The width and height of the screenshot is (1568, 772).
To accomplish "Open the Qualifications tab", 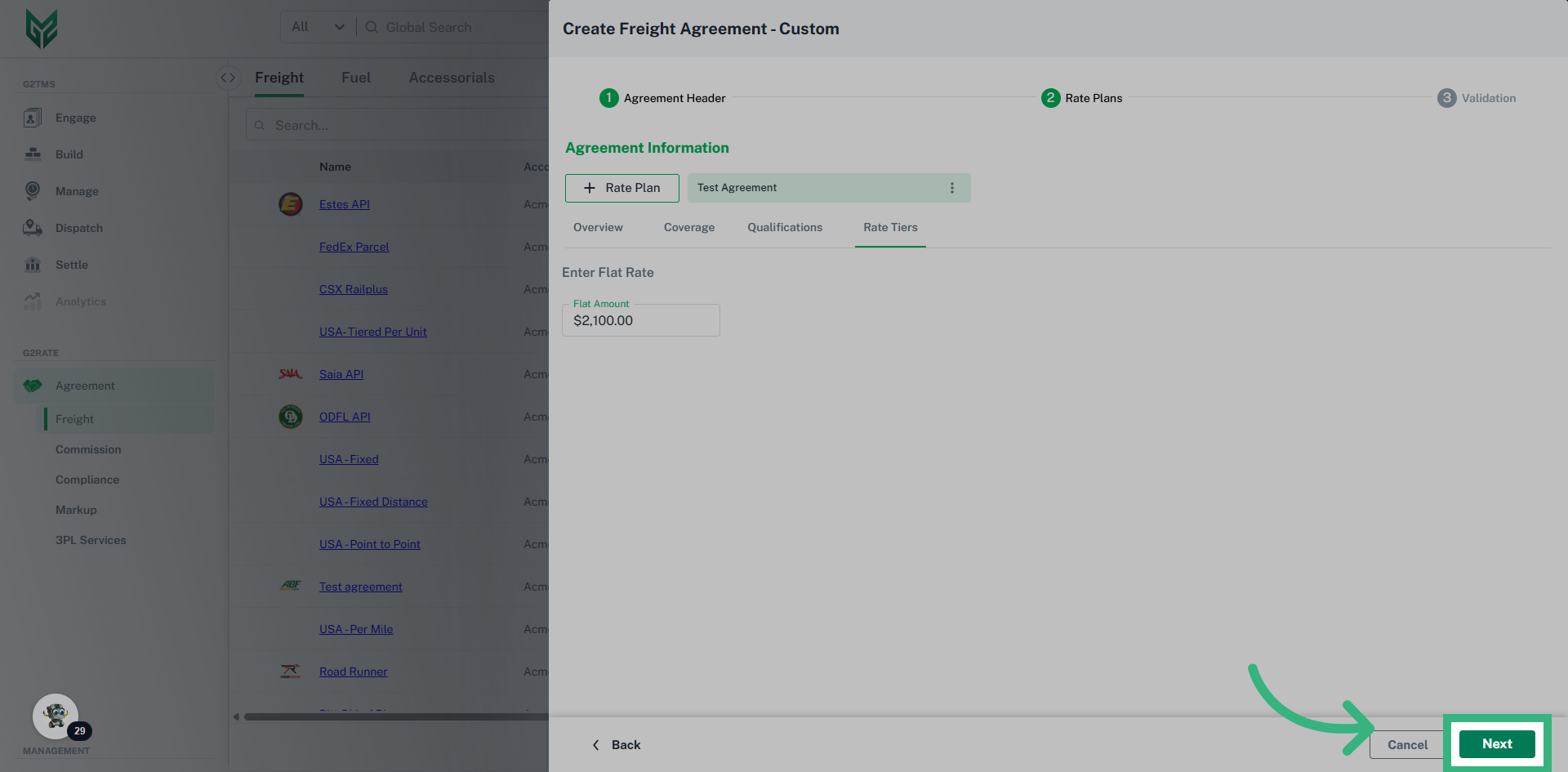I will coord(785,227).
